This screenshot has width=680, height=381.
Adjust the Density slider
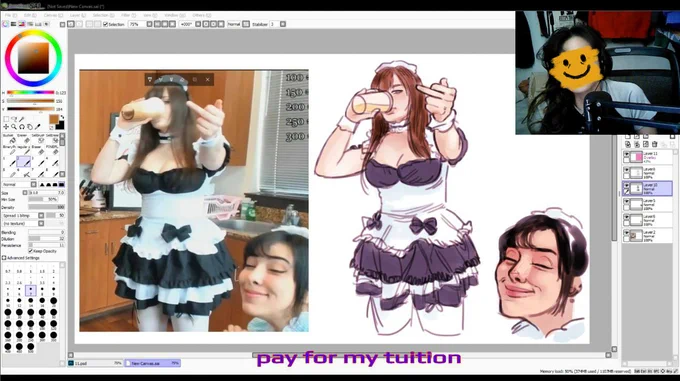click(x=46, y=208)
